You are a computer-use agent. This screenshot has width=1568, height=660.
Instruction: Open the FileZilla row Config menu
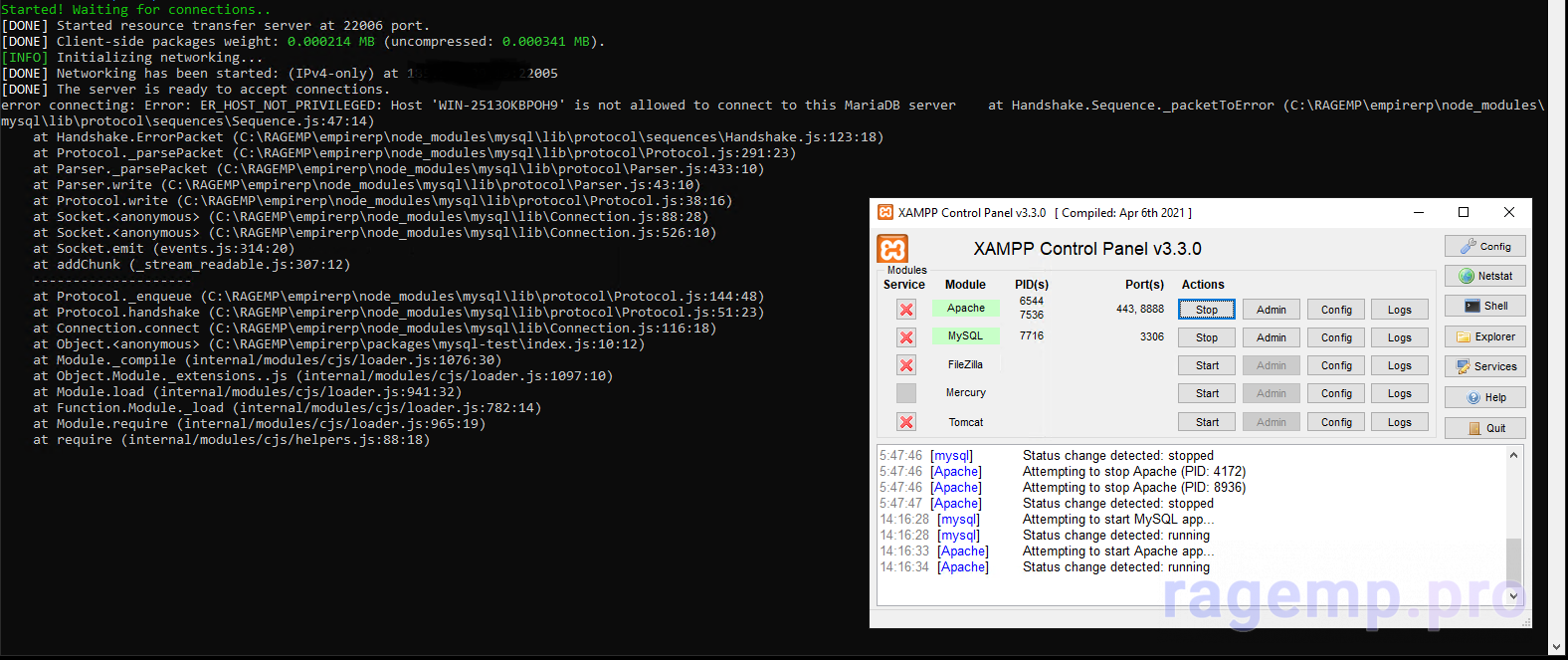coord(1336,365)
